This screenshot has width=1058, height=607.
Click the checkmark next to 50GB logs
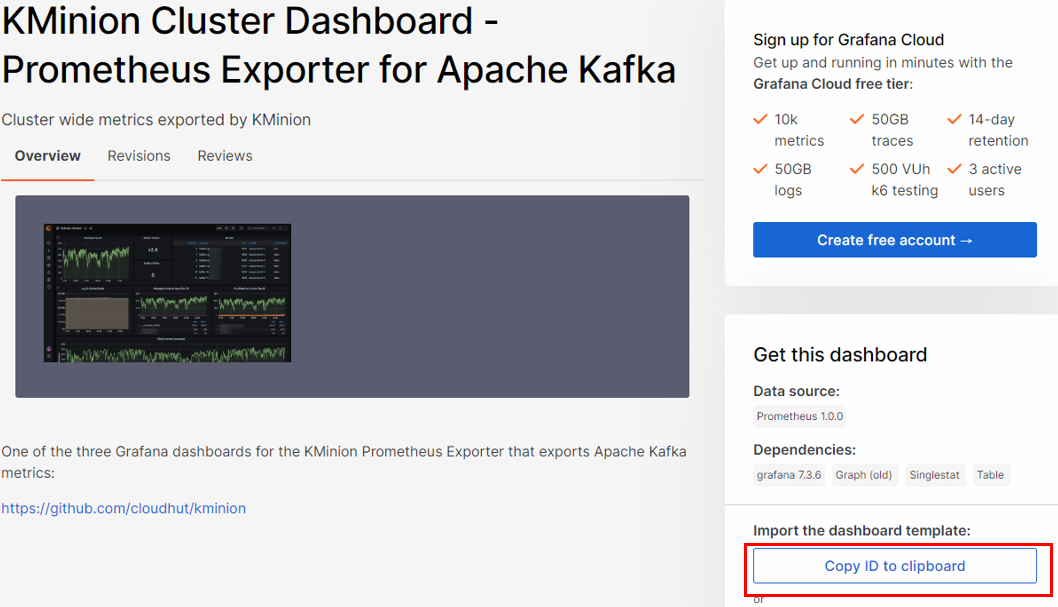760,169
